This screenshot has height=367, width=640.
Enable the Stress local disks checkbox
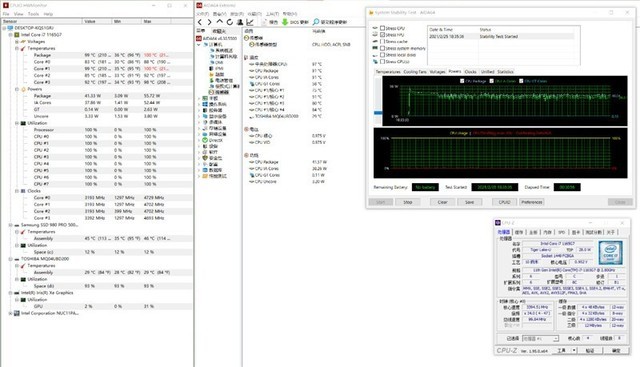point(382,55)
